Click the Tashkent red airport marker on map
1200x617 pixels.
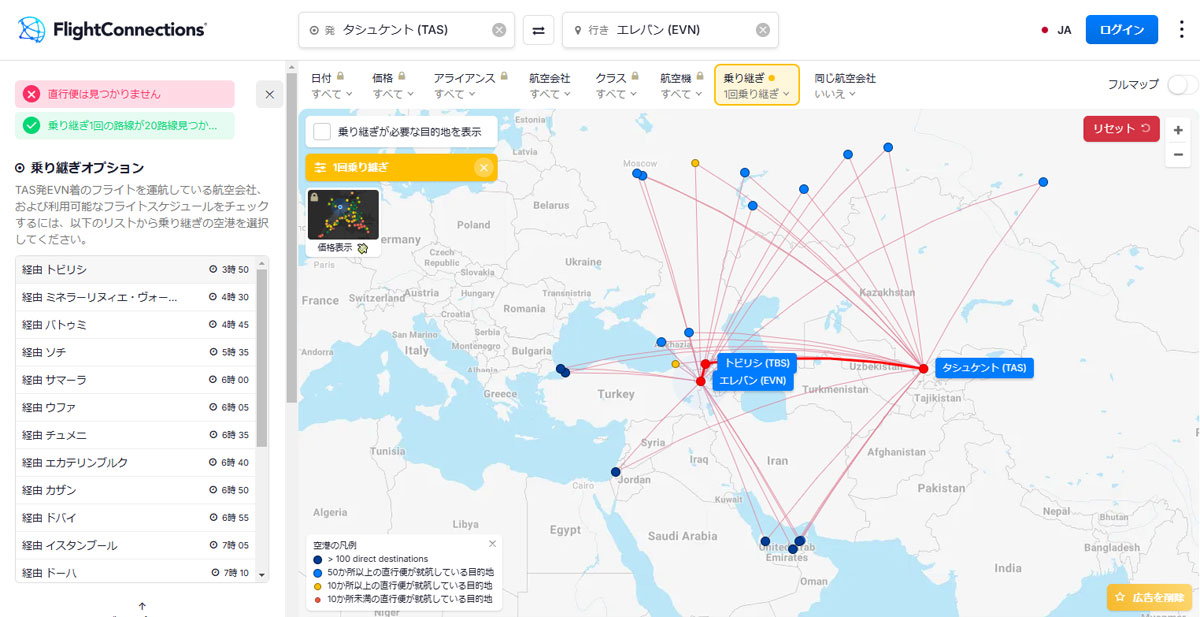(x=923, y=369)
